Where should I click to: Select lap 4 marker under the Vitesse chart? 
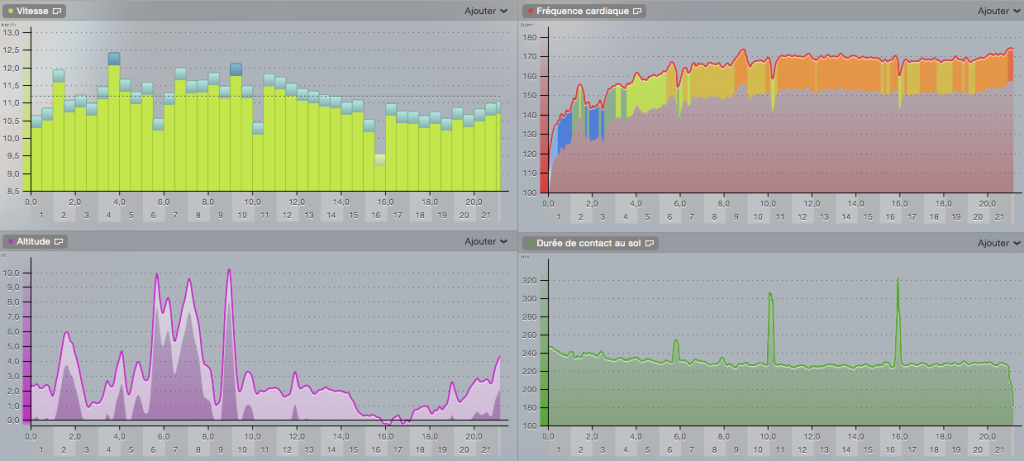pyautogui.click(x=108, y=215)
